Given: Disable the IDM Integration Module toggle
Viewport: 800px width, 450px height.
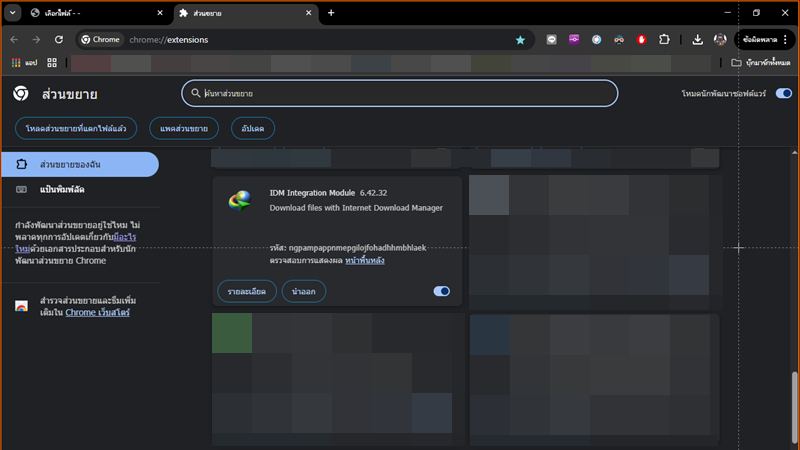Looking at the screenshot, I should coord(441,291).
